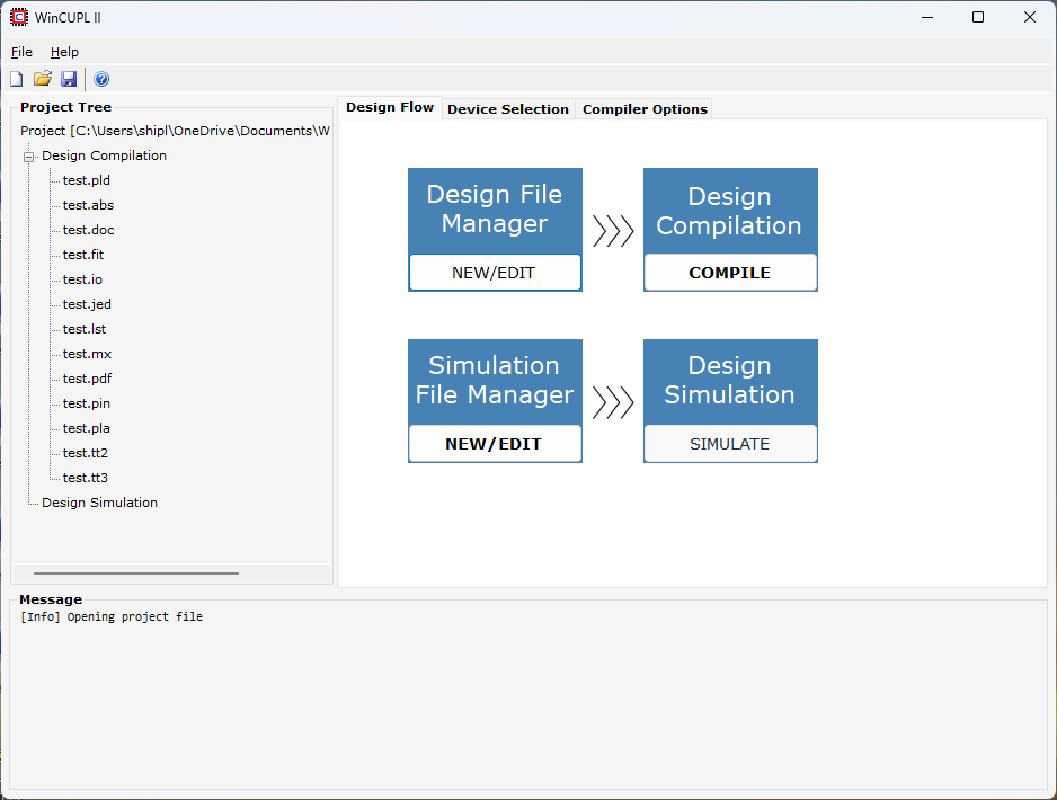The image size is (1057, 800).
Task: Click the Simulation File Manager header block
Action: pyautogui.click(x=495, y=381)
